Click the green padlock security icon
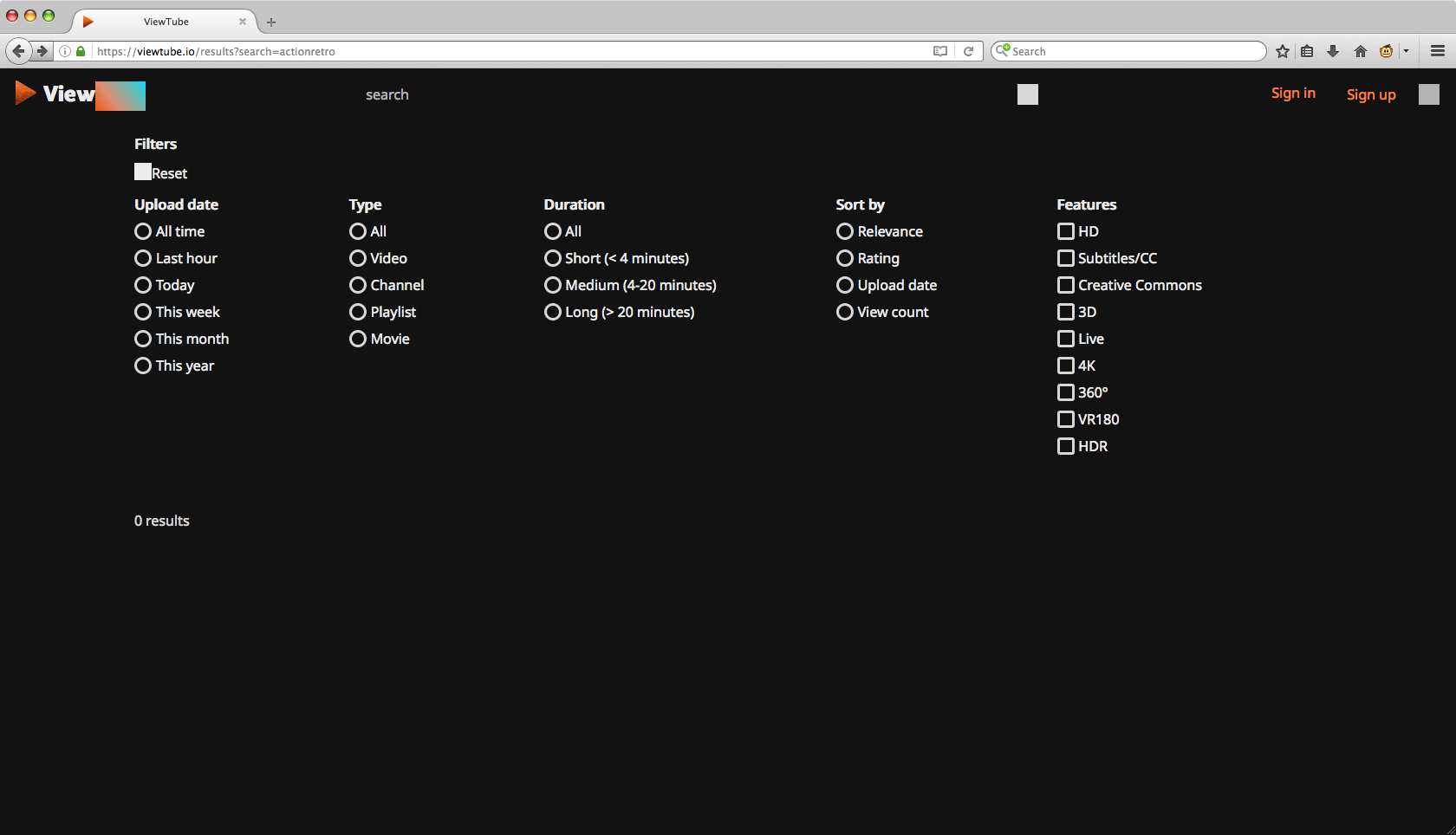The width and height of the screenshot is (1456, 835). 81,51
